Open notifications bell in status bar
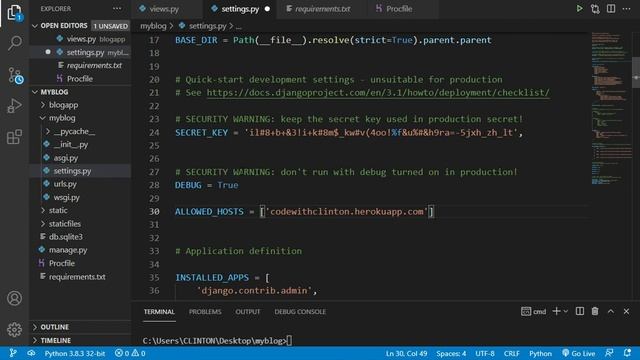The height and width of the screenshot is (360, 640). (627, 353)
